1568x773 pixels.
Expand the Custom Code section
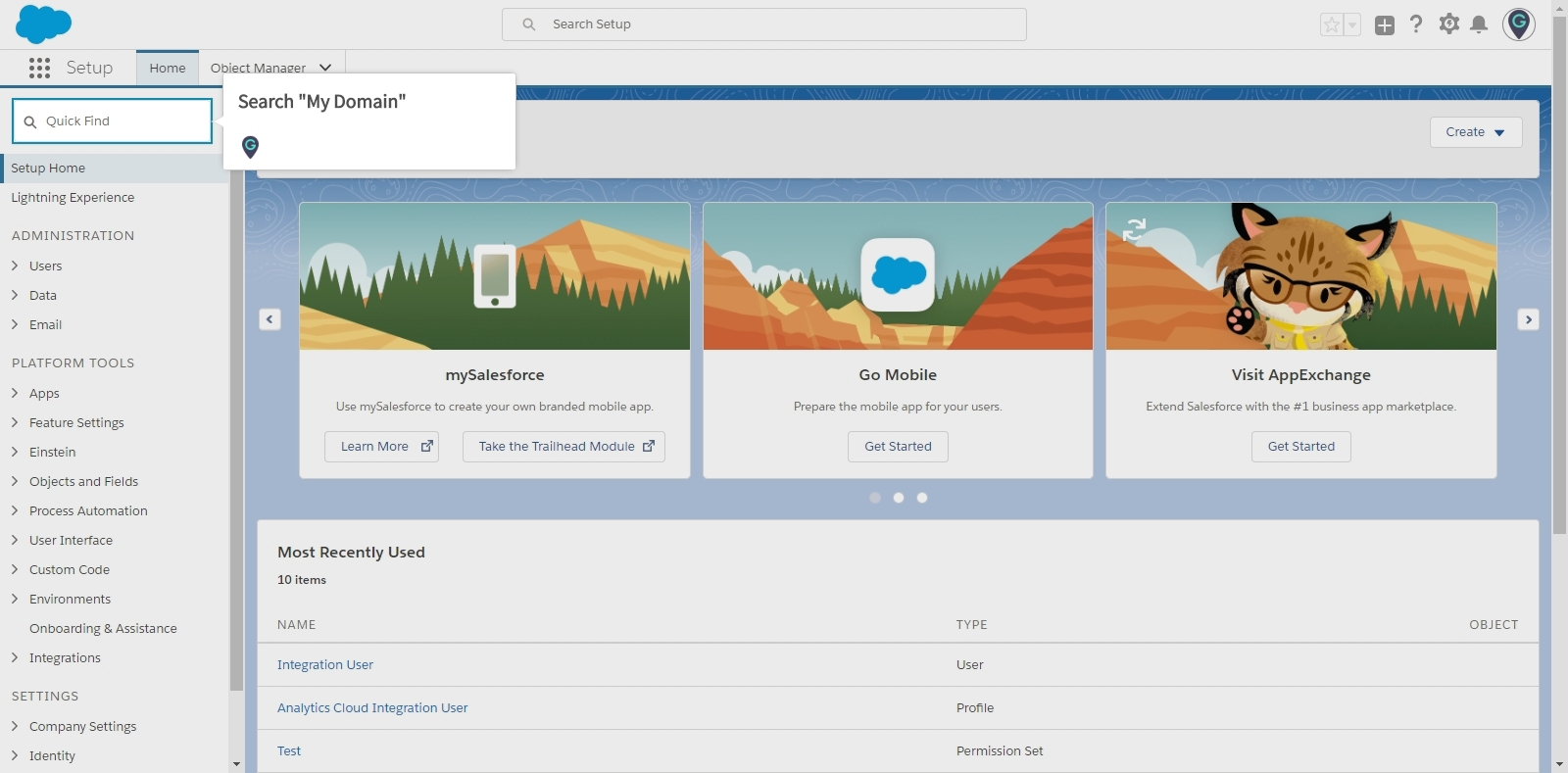[15, 569]
